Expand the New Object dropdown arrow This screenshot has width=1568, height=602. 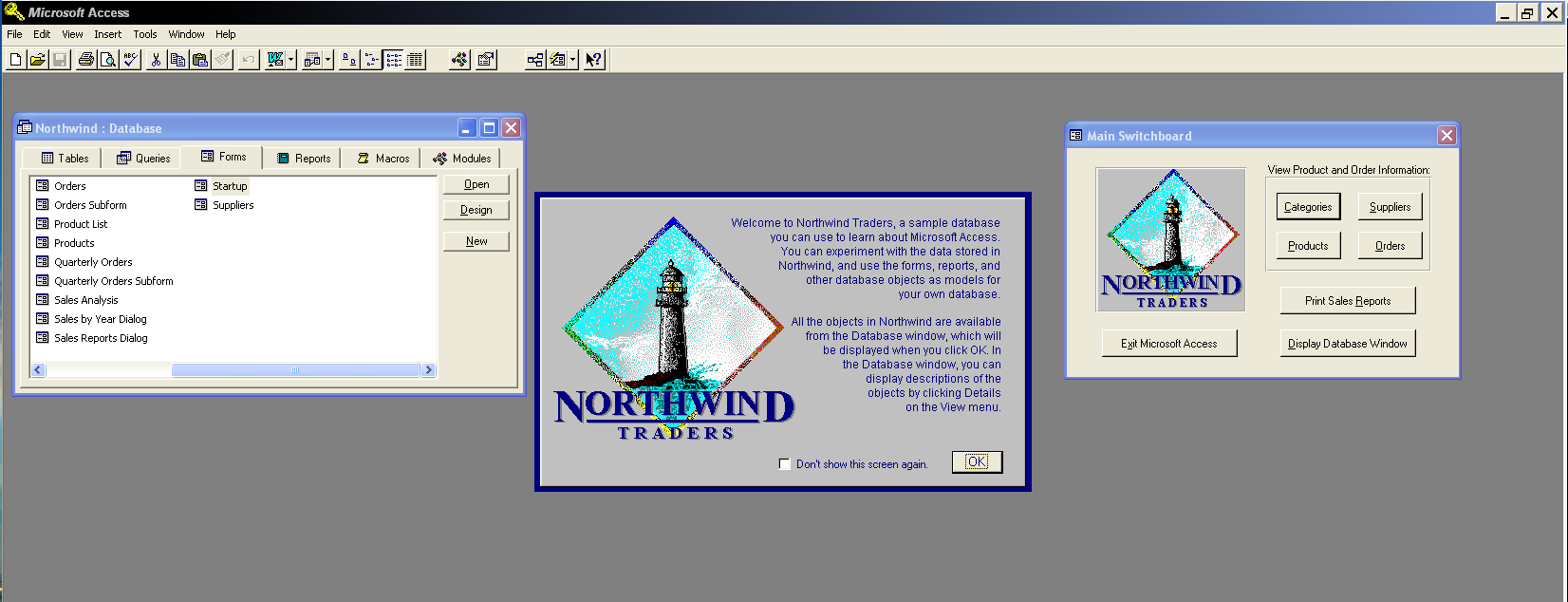(x=572, y=60)
